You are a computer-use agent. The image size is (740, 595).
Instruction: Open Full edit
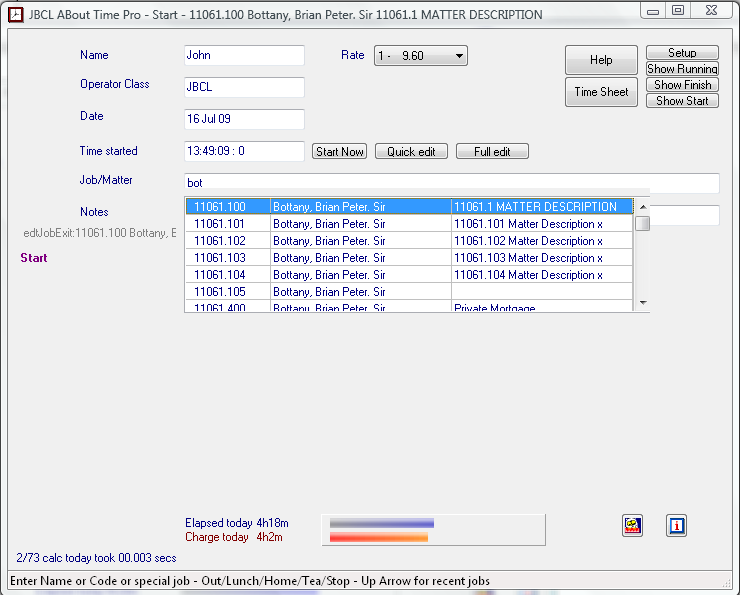[492, 152]
